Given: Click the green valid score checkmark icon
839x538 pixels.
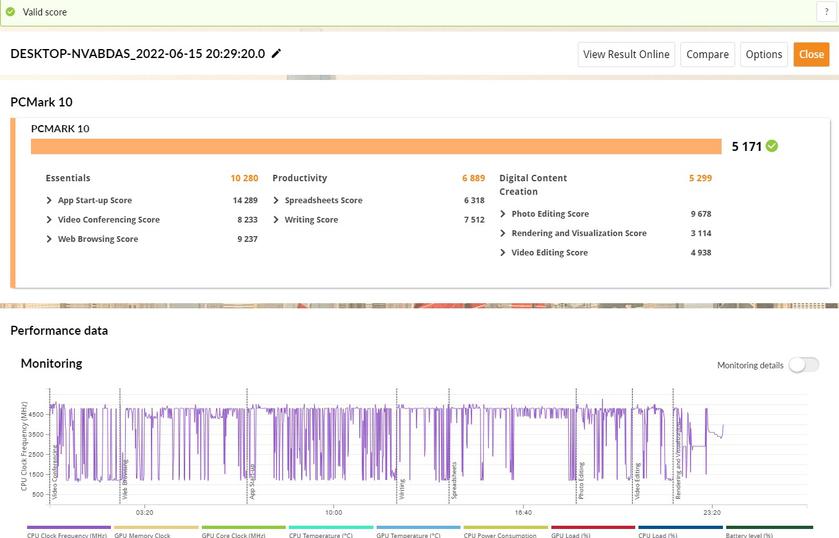Looking at the screenshot, I should [11, 10].
